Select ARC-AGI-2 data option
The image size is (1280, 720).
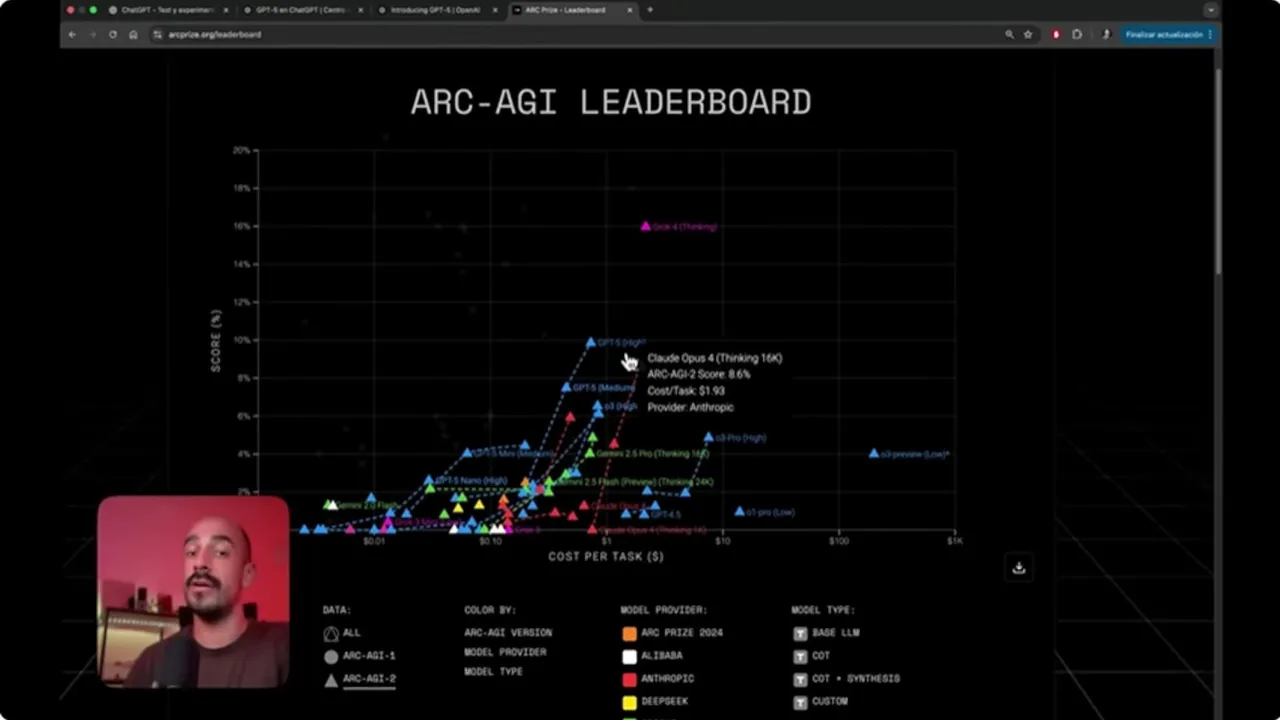(x=359, y=679)
